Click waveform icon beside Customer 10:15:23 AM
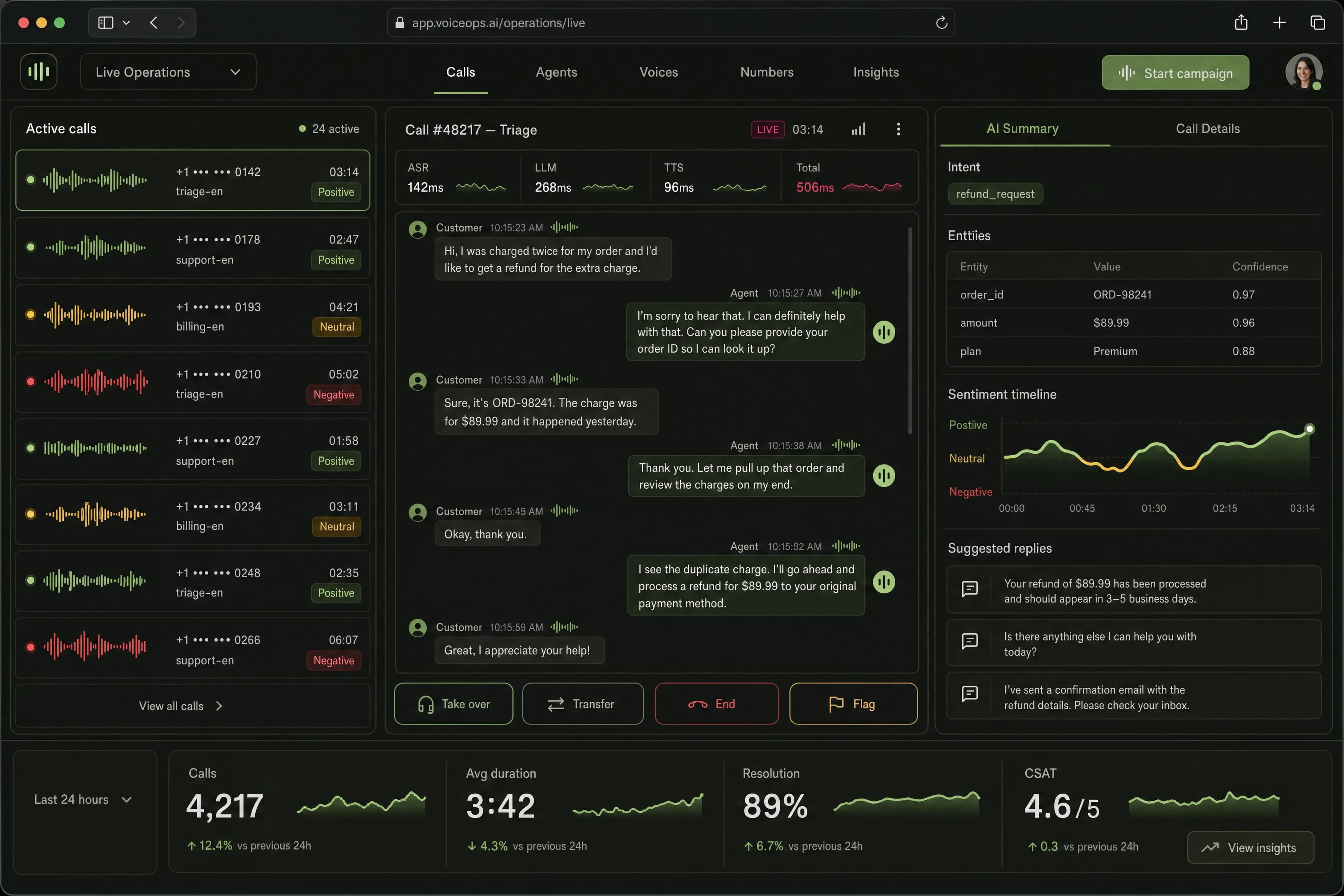The image size is (1344, 896). tap(564, 227)
